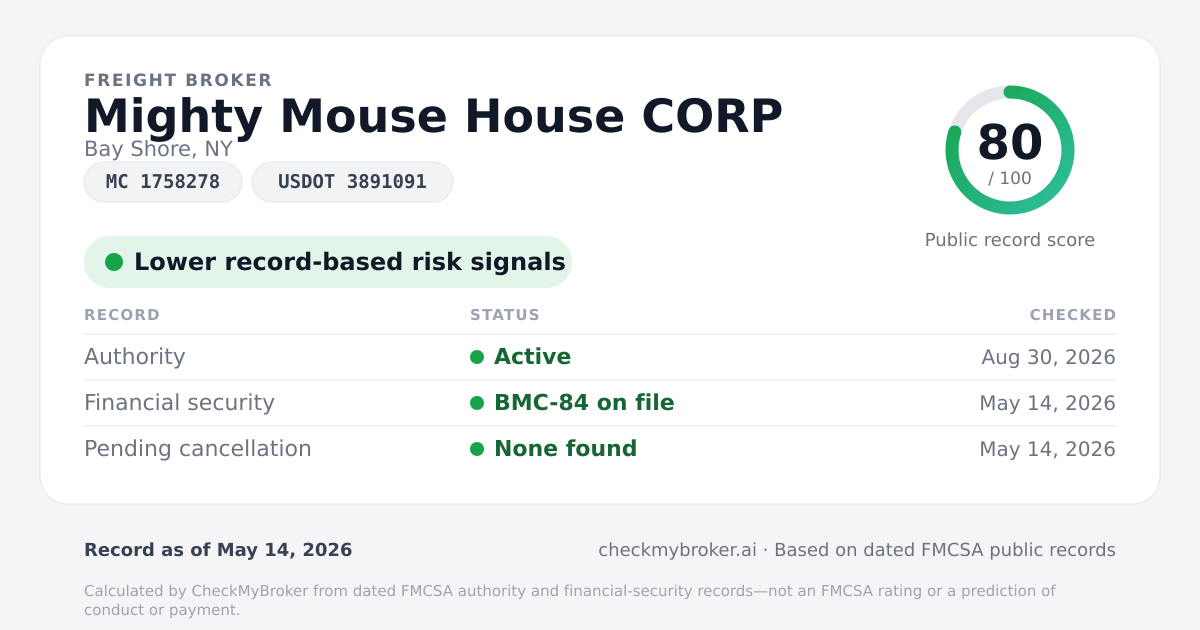The image size is (1200, 630).
Task: Click the Mighty Mouse House CORP title
Action: (x=433, y=116)
